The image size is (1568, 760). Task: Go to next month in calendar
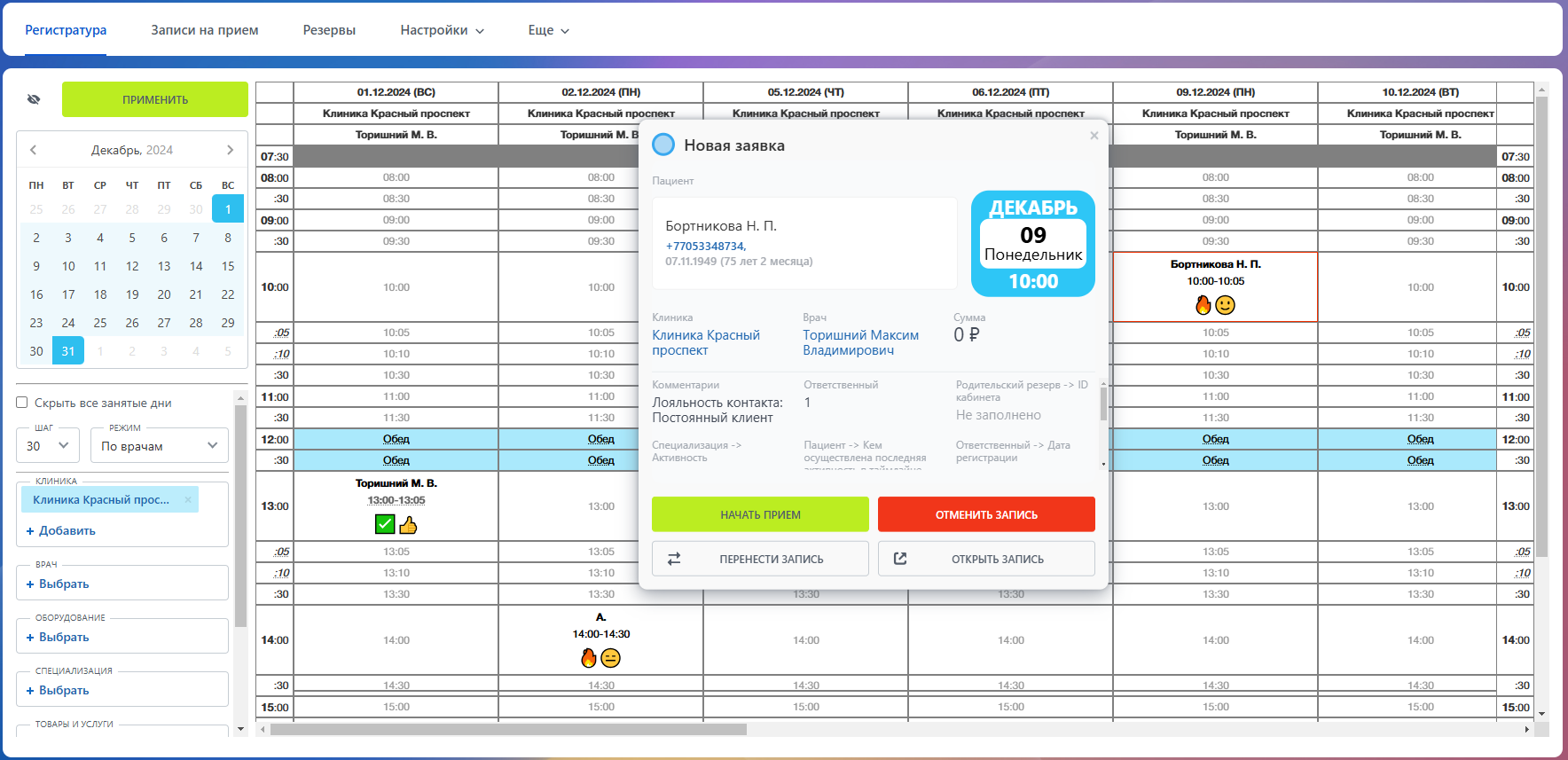tap(231, 150)
